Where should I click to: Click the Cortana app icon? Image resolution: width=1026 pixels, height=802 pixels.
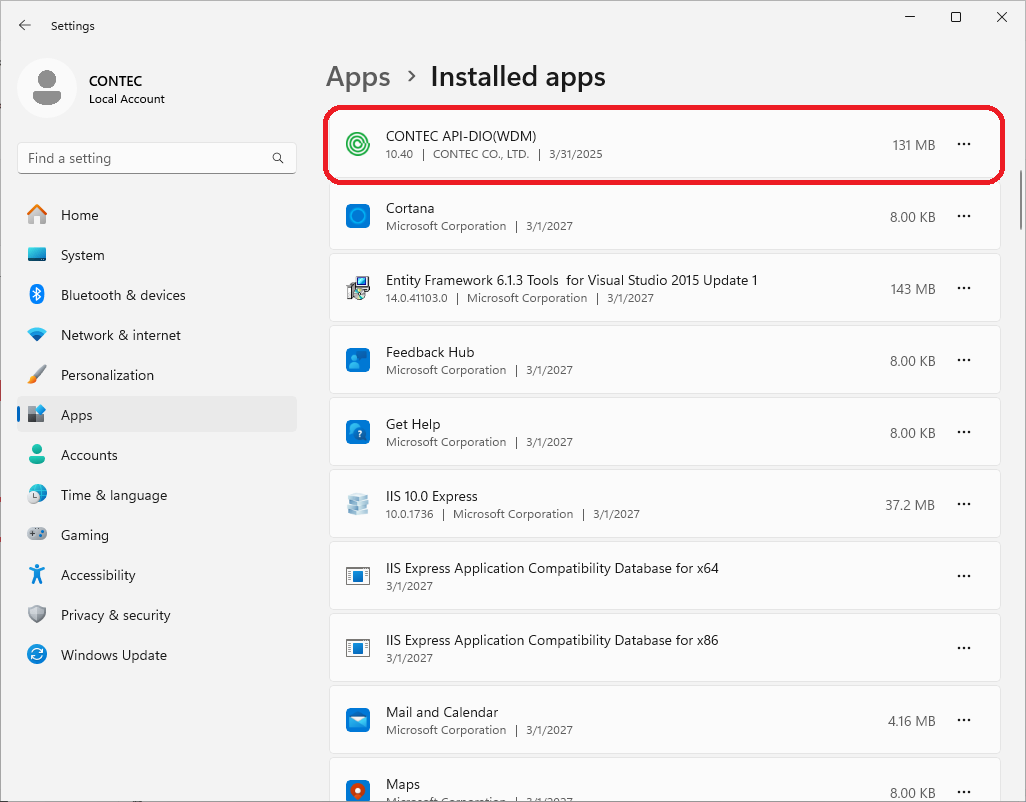click(x=358, y=216)
